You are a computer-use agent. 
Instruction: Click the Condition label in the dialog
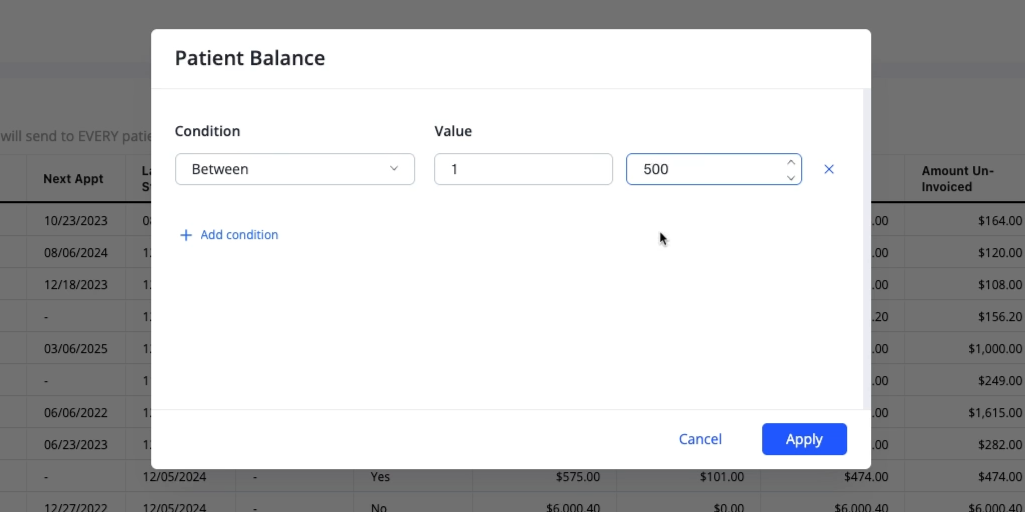tap(207, 131)
